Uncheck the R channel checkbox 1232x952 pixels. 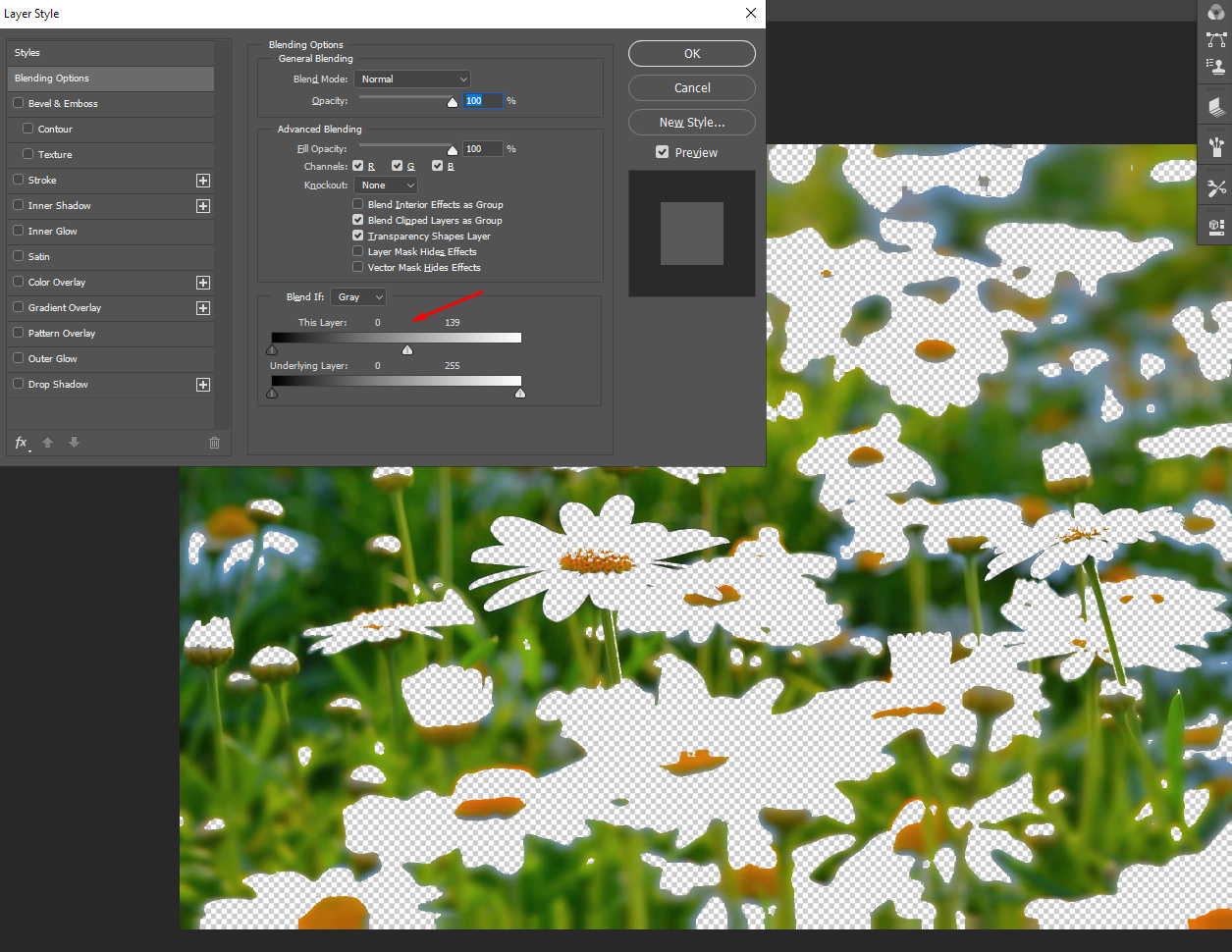pos(358,165)
